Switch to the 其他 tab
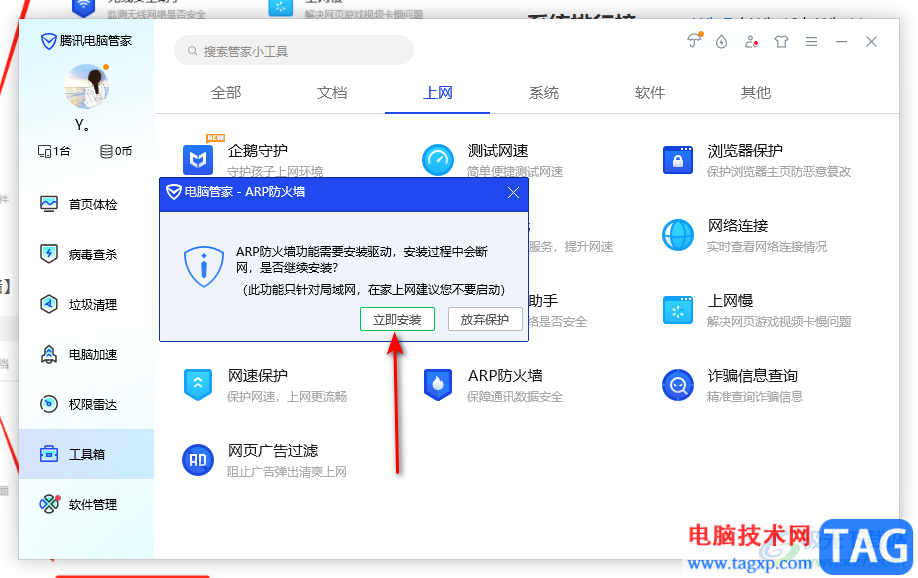Image resolution: width=918 pixels, height=578 pixels. pyautogui.click(x=756, y=93)
